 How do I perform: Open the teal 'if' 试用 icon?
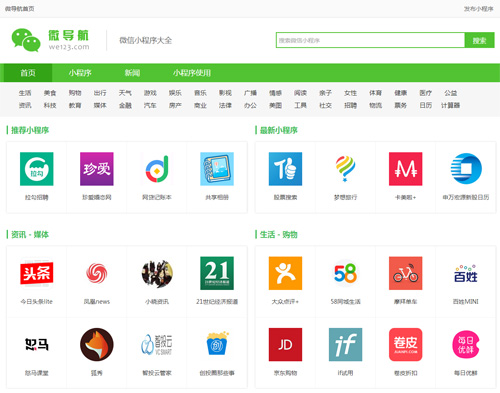click(x=345, y=344)
